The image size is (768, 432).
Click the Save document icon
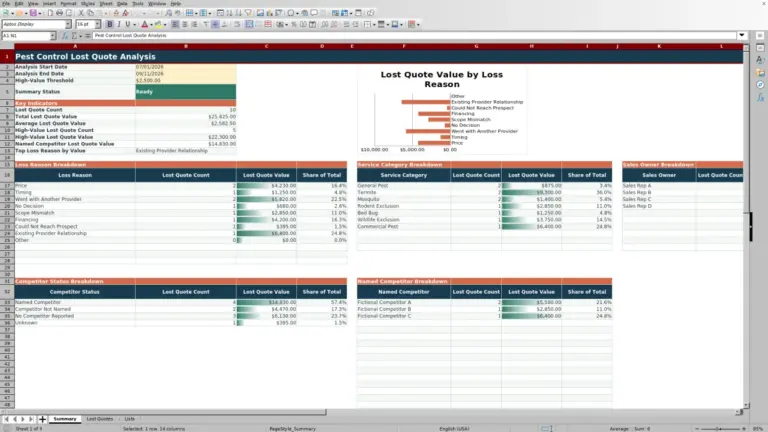coord(33,13)
